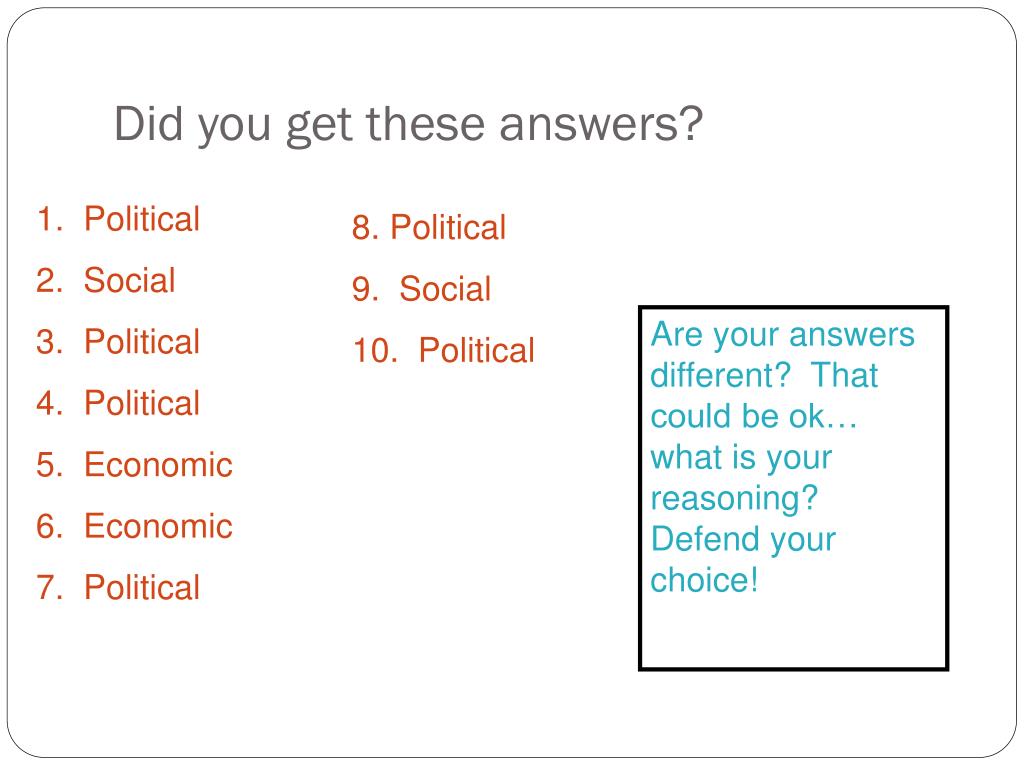Select answer 9 Social
This screenshot has height=768, width=1024.
421,289
